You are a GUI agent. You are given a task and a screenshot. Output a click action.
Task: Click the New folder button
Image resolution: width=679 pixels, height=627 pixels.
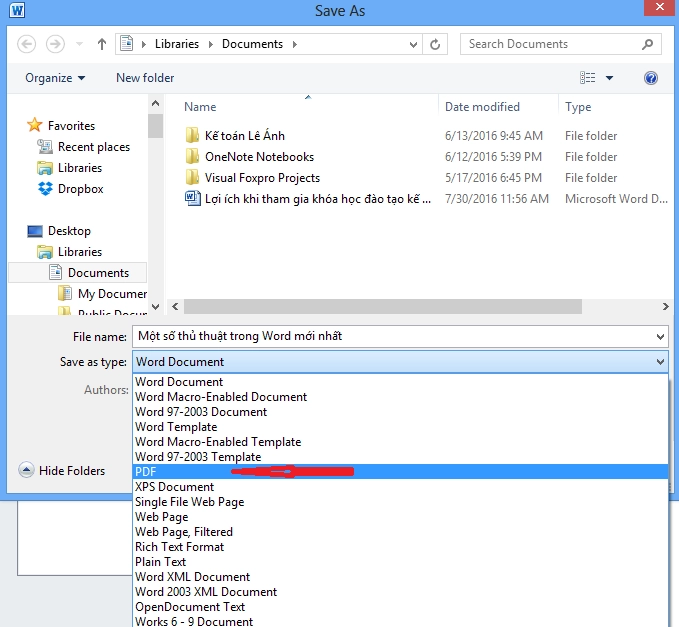145,78
